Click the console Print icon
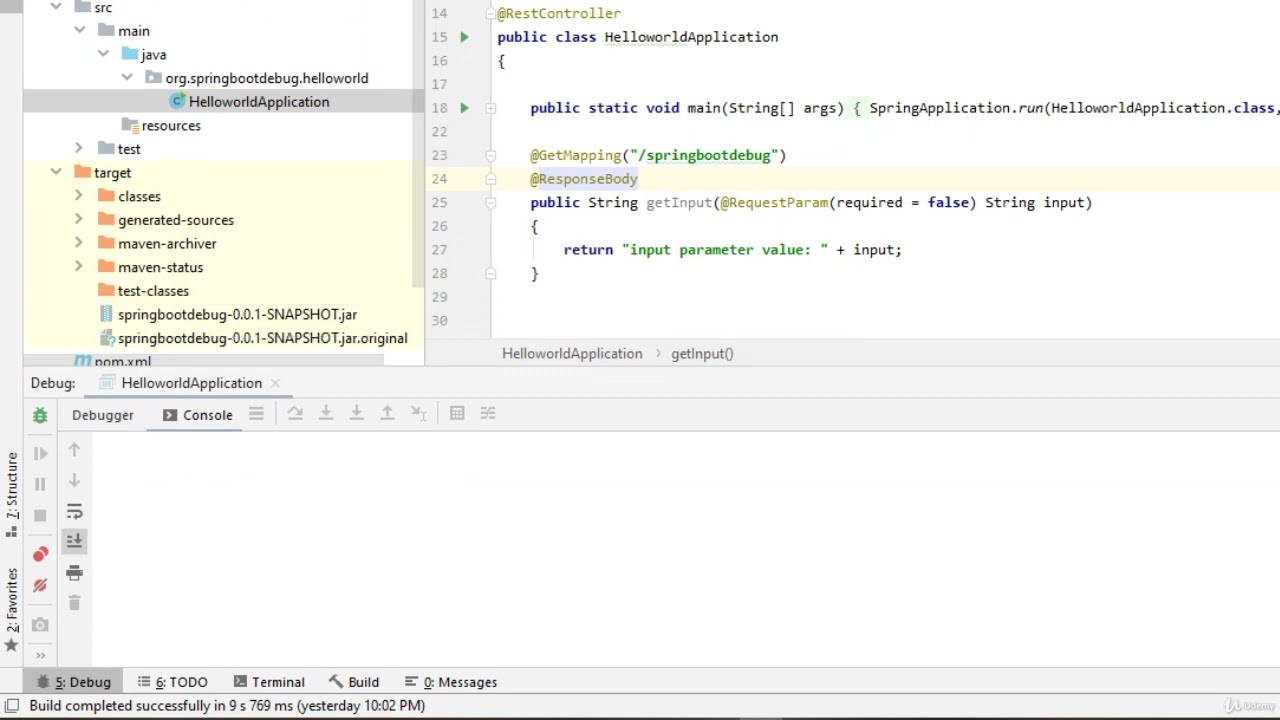Screen dimensions: 1280x720 [x=74, y=573]
